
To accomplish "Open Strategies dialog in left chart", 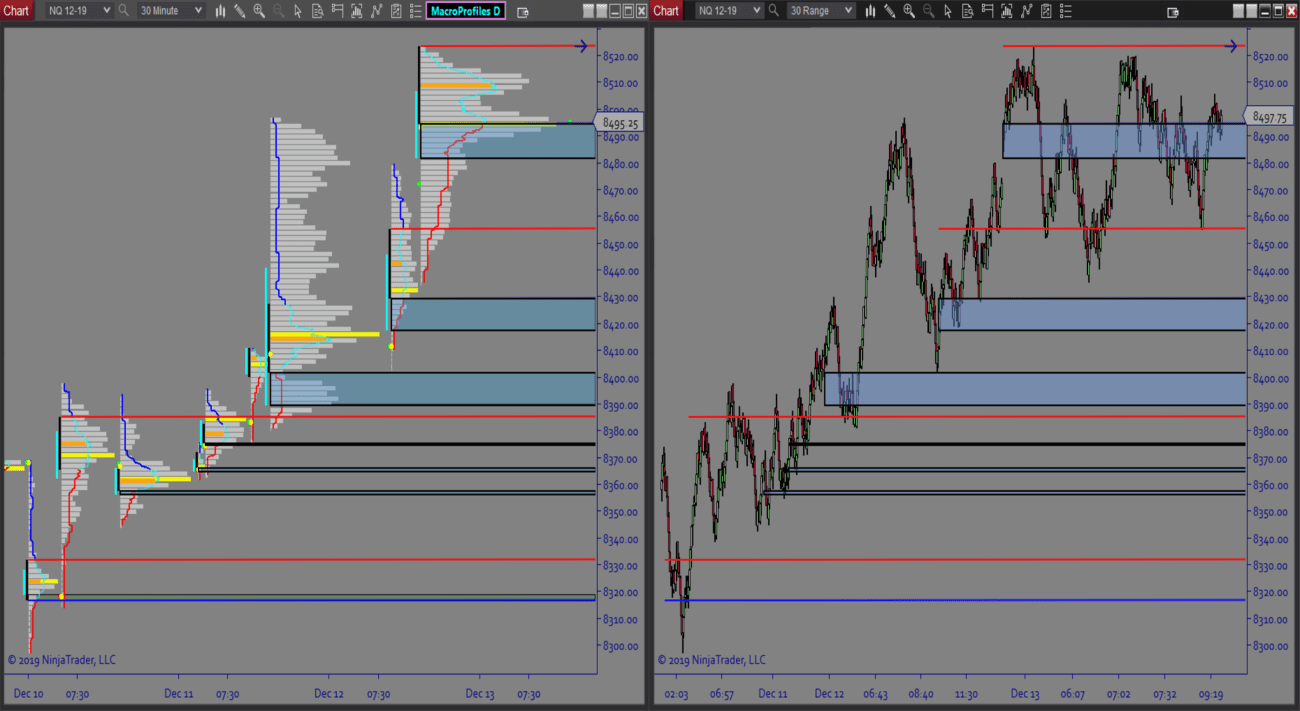I will 376,11.
